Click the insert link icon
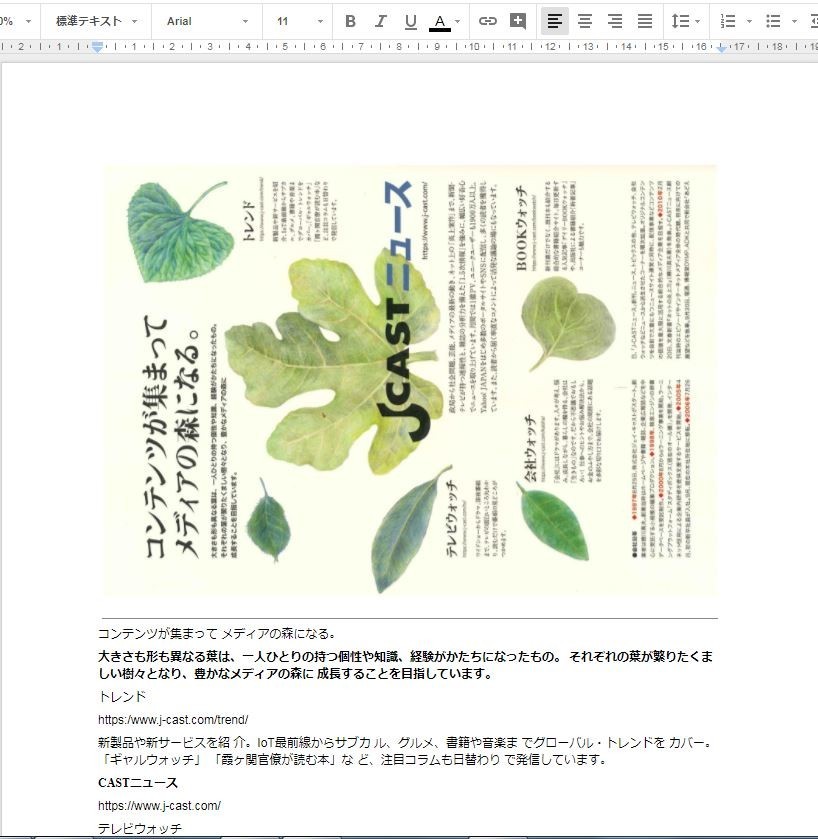818x839 pixels. click(x=488, y=21)
